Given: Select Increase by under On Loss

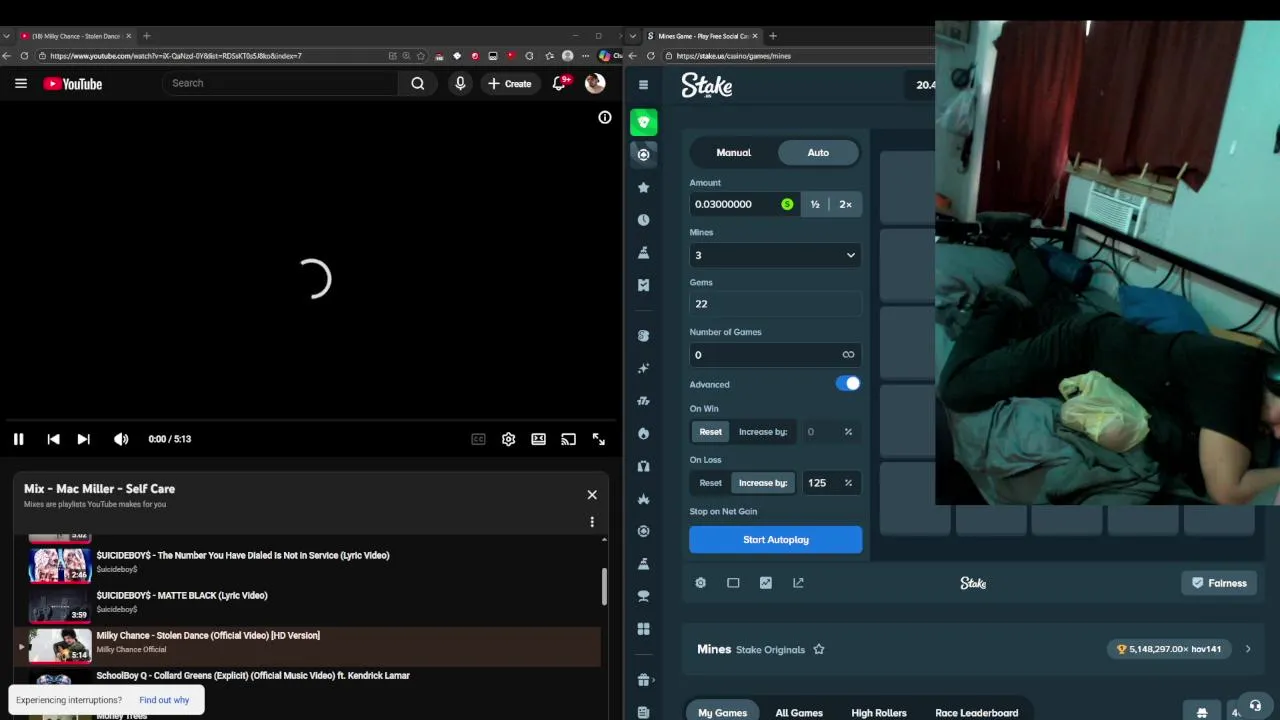Looking at the screenshot, I should coord(763,483).
